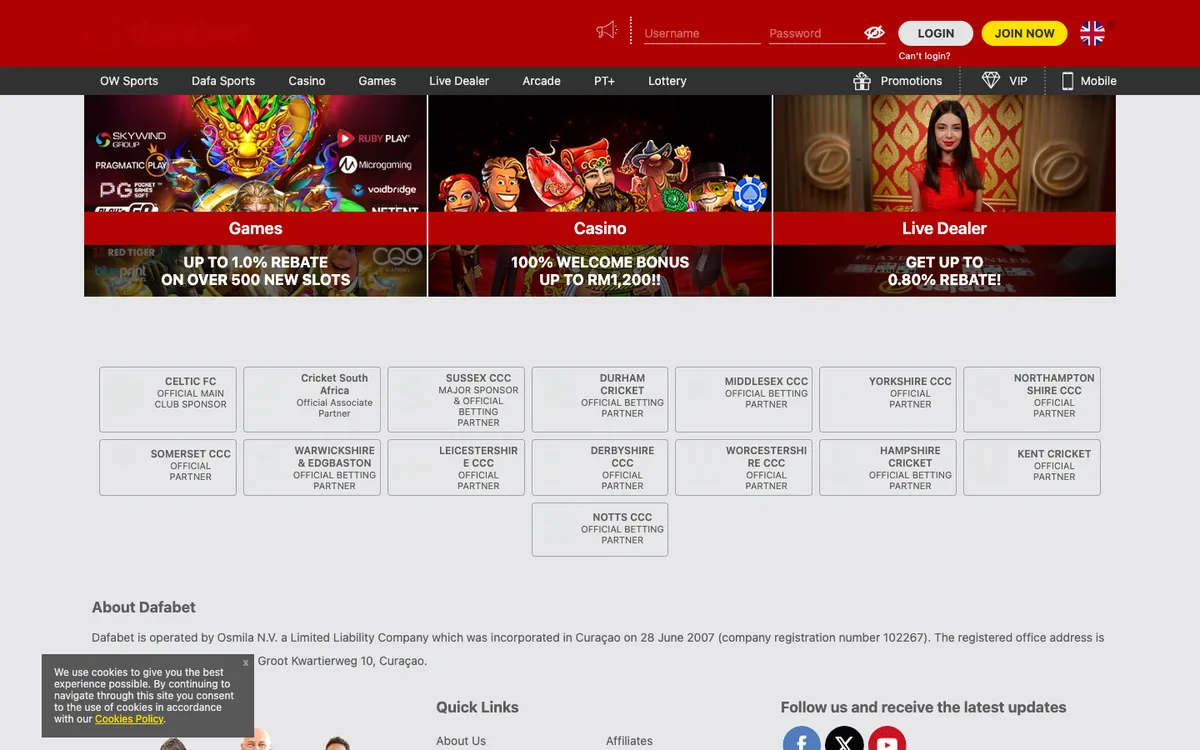Select the Notts CCC partner card
The height and width of the screenshot is (750, 1200).
tap(600, 529)
